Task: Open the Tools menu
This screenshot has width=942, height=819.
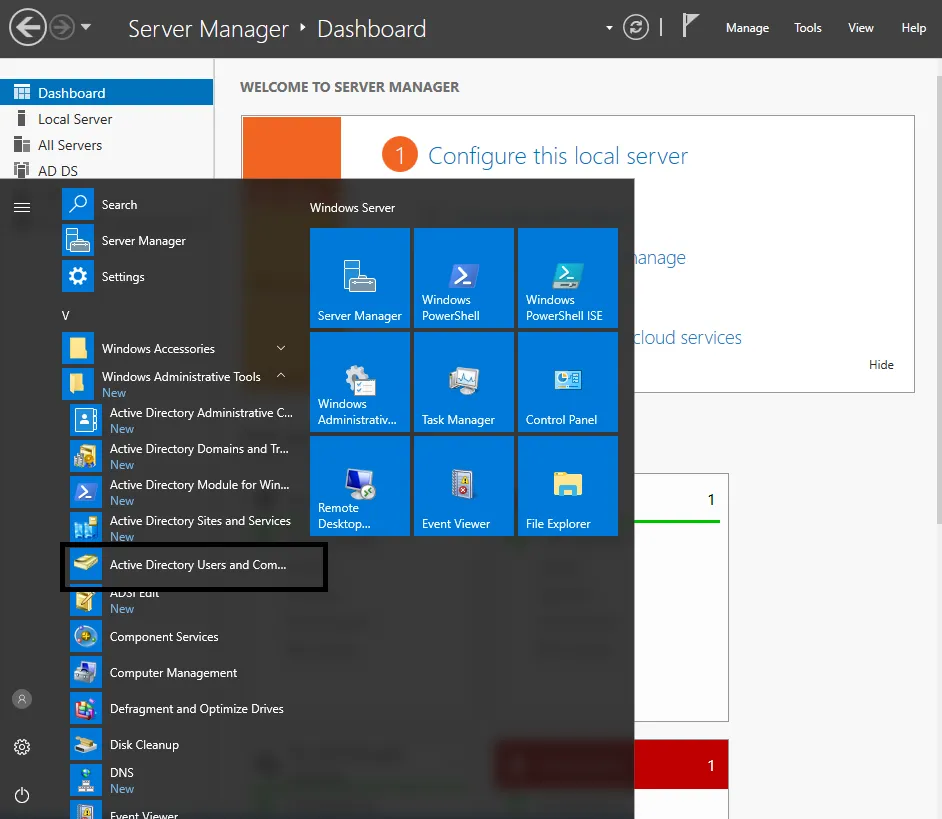Action: pyautogui.click(x=807, y=28)
